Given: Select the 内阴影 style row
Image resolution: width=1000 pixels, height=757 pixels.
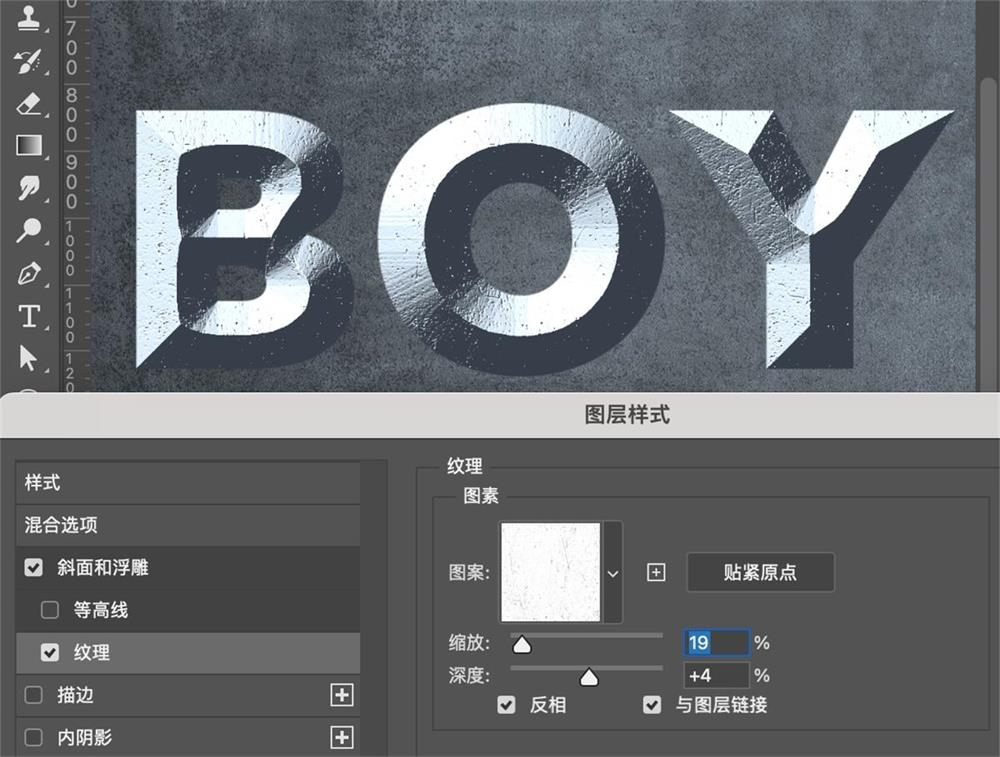Looking at the screenshot, I should click(188, 737).
